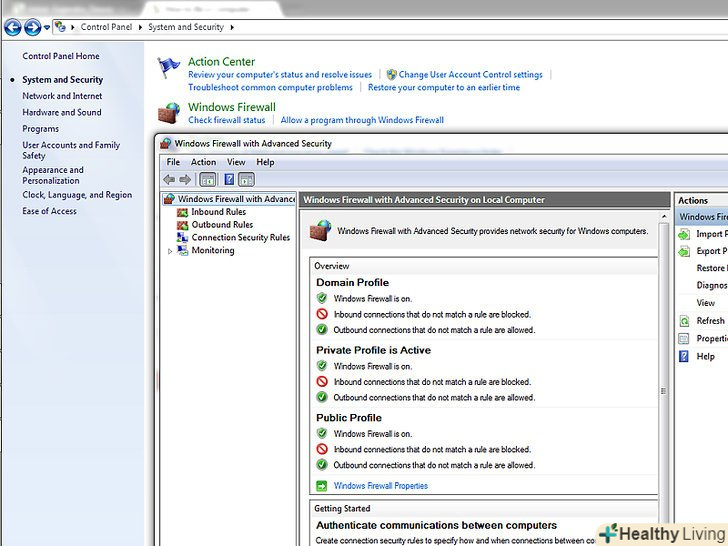Change User Account Control settings
This screenshot has height=546, width=728.
pos(470,74)
